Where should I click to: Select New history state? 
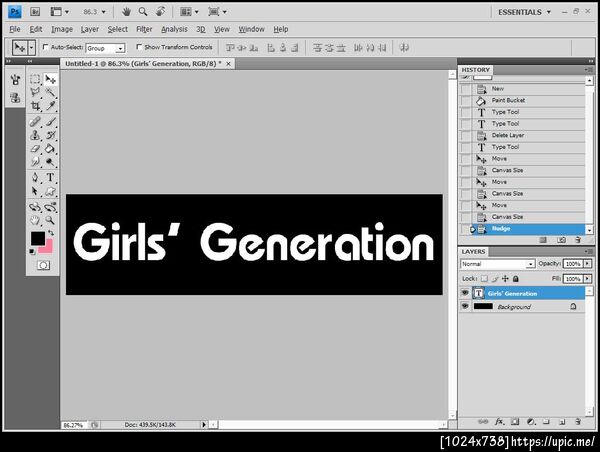point(522,88)
